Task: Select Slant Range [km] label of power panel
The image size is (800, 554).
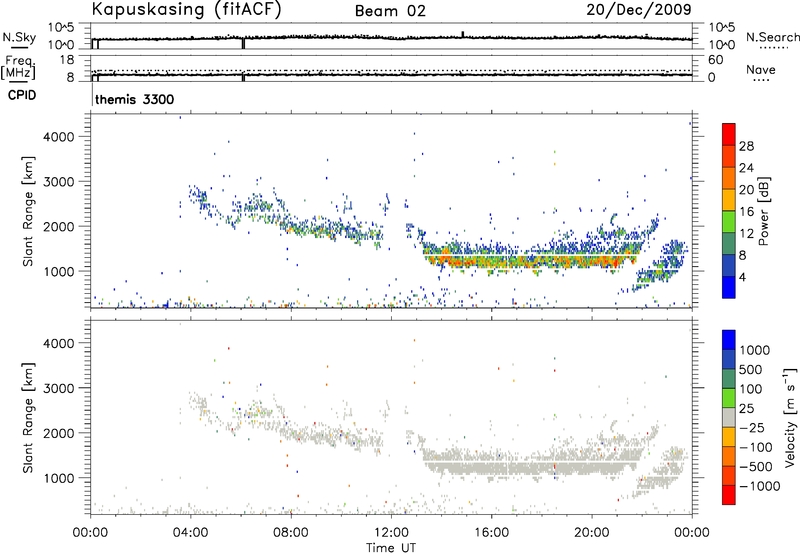Action: [28, 211]
